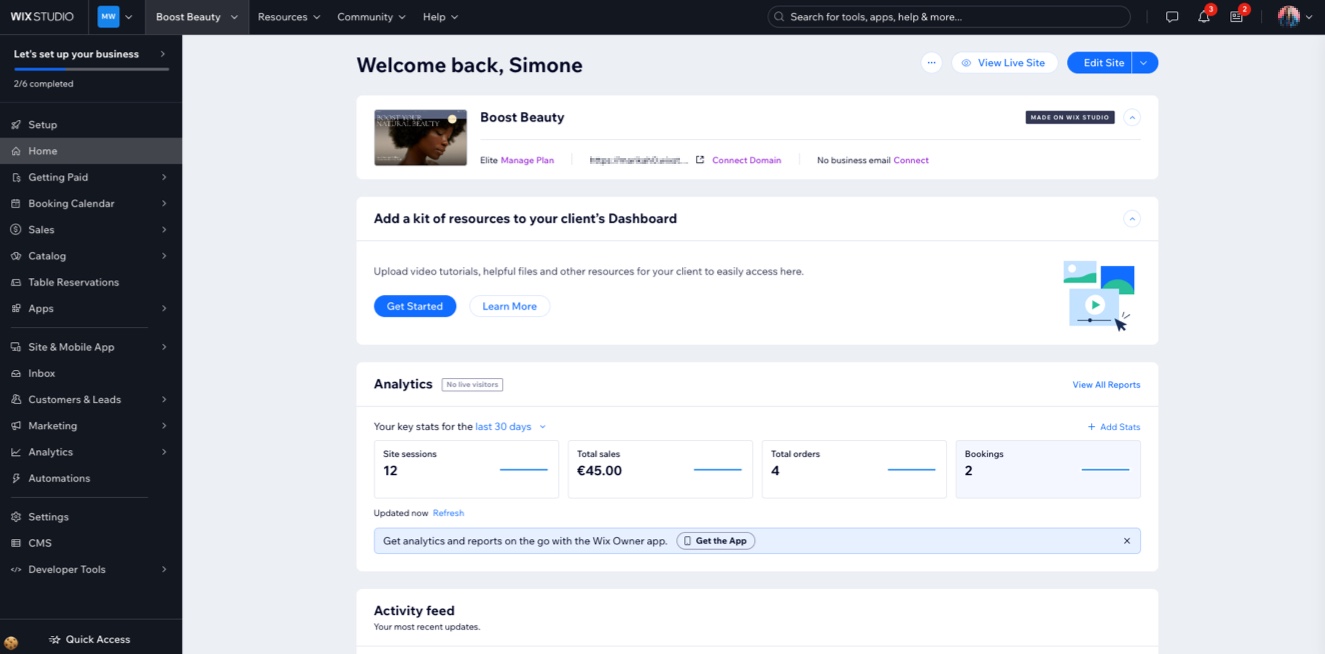Click the search bar for tools and apps
The height and width of the screenshot is (654, 1325).
pos(948,16)
